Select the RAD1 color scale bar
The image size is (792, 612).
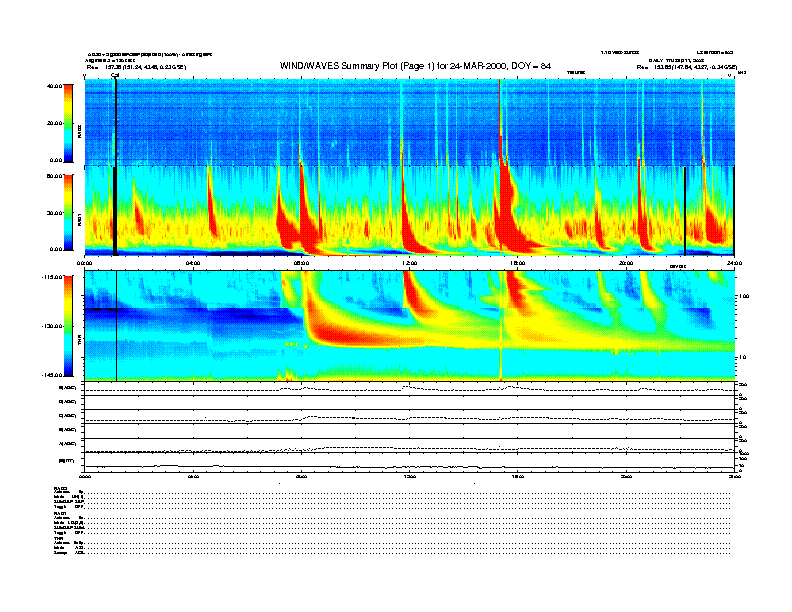[x=68, y=212]
